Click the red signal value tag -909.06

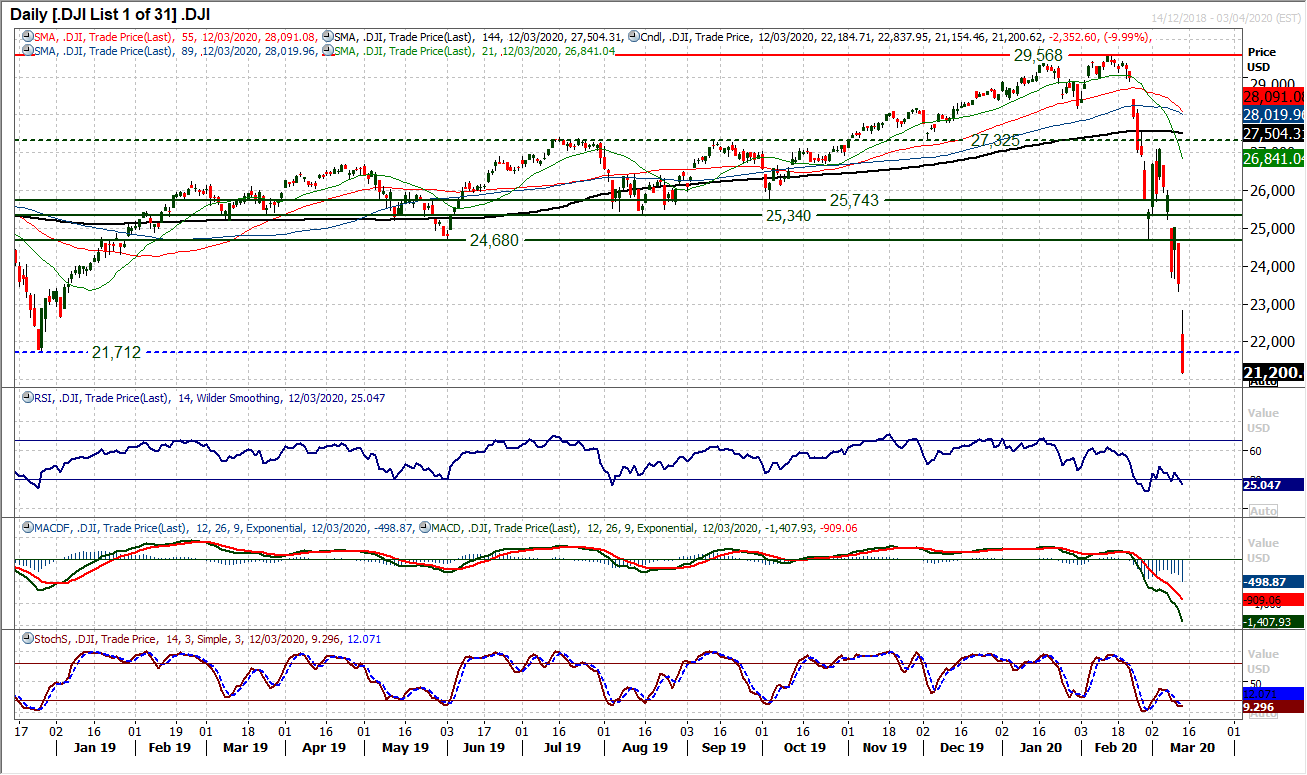point(1273,599)
